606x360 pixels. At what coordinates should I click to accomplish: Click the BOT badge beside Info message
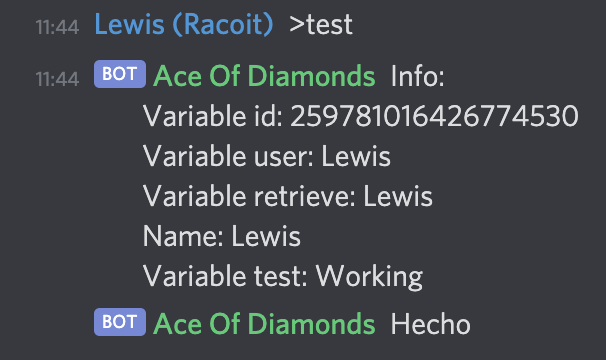click(x=120, y=74)
